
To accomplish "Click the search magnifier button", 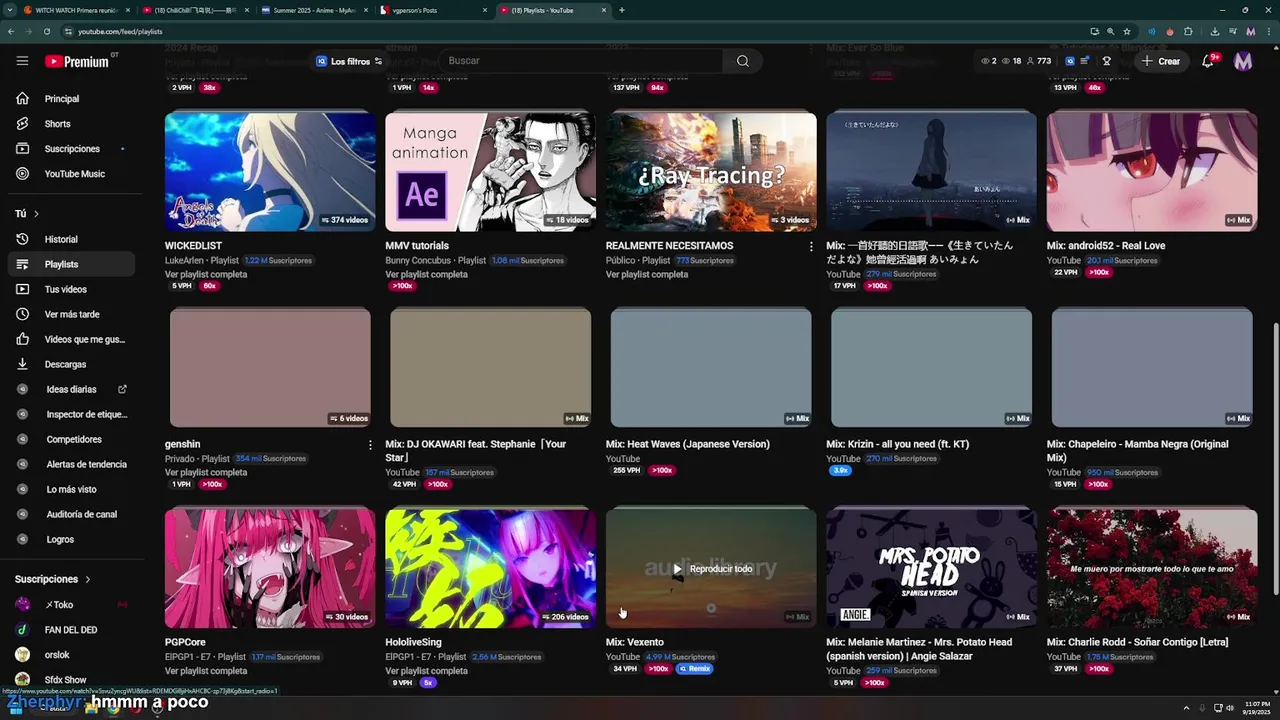I will [x=742, y=61].
